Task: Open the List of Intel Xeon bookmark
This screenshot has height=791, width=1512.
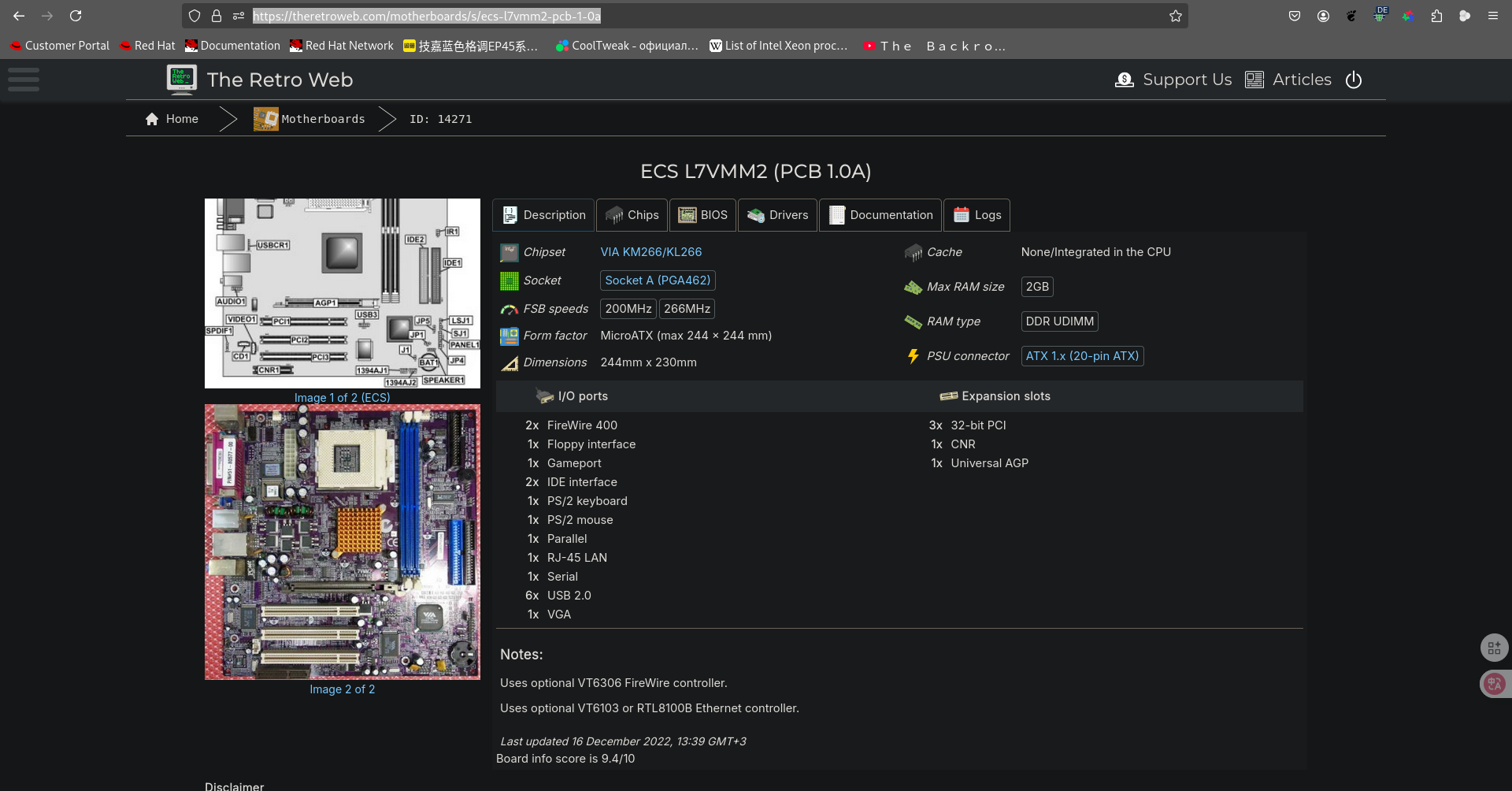Action: (x=779, y=46)
